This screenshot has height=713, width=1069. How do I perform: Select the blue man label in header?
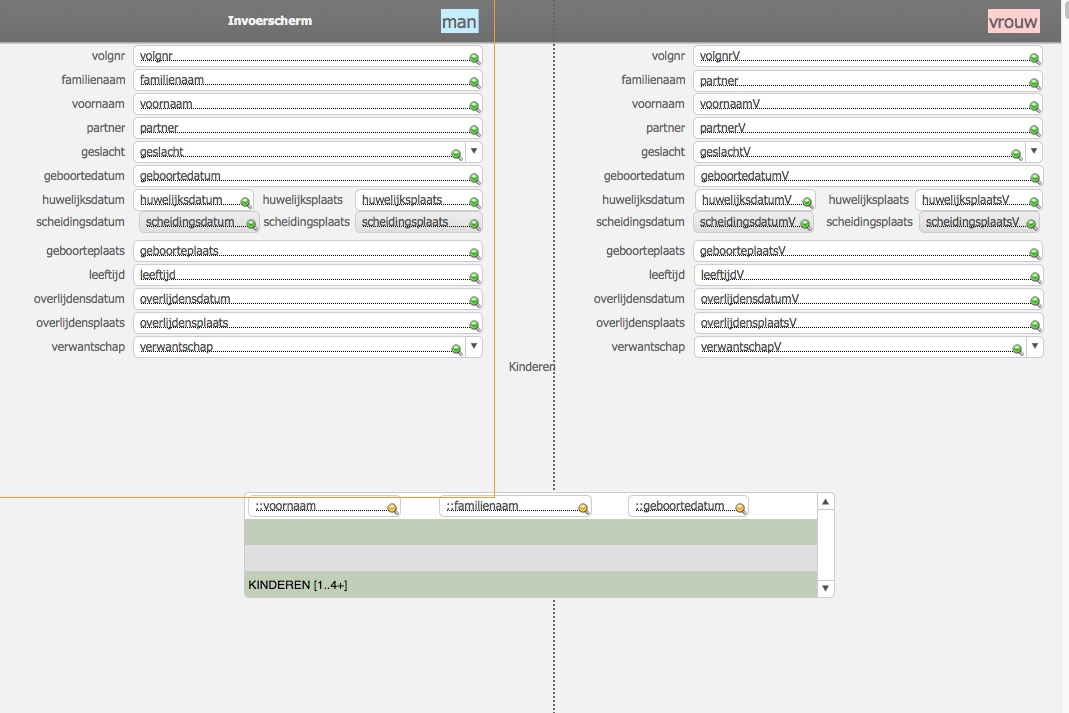[x=459, y=22]
